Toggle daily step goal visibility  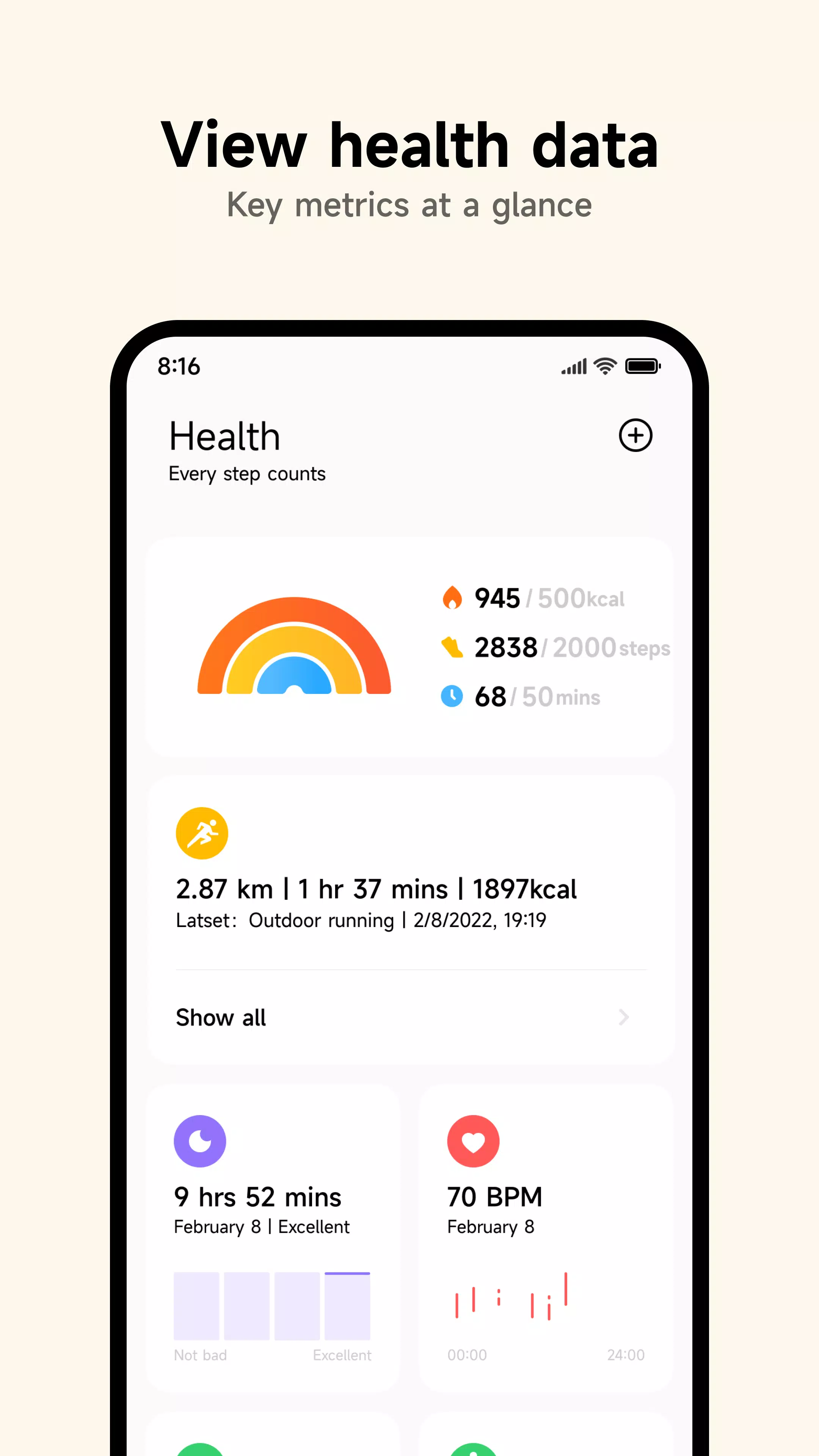pyautogui.click(x=552, y=647)
